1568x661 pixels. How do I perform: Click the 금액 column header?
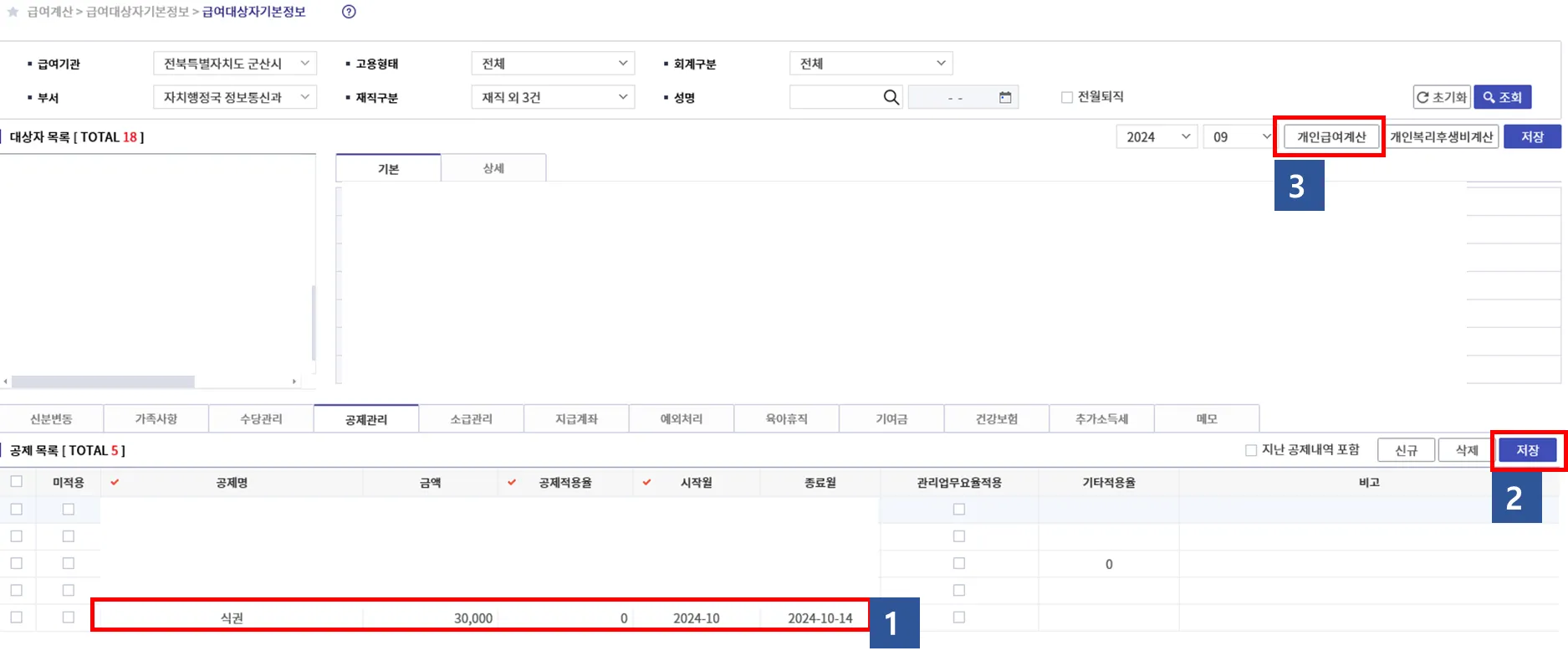(431, 483)
